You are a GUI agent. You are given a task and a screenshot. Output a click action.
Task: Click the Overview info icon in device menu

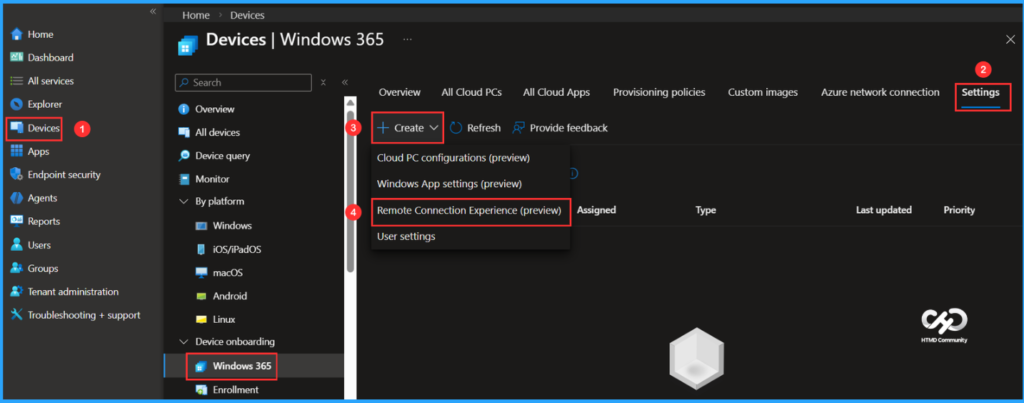tap(184, 109)
